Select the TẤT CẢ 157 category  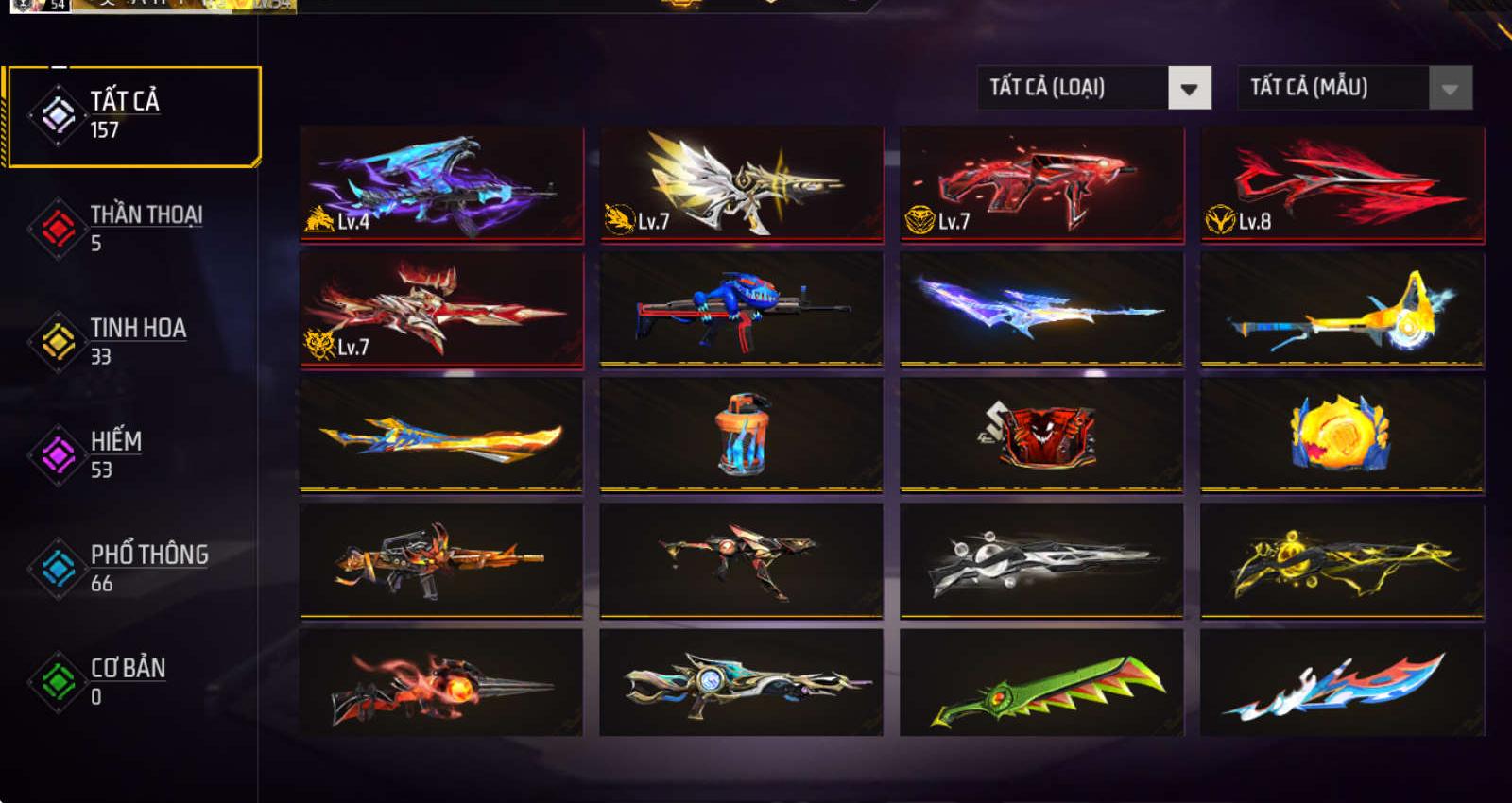133,116
